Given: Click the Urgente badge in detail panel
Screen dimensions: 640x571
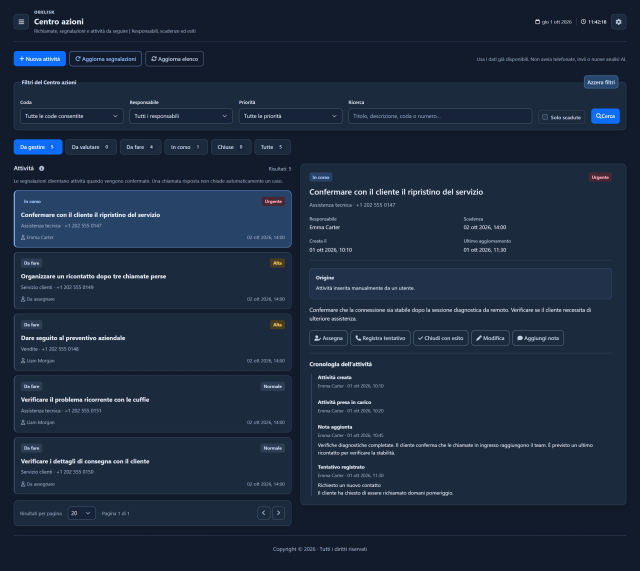Looking at the screenshot, I should [600, 177].
